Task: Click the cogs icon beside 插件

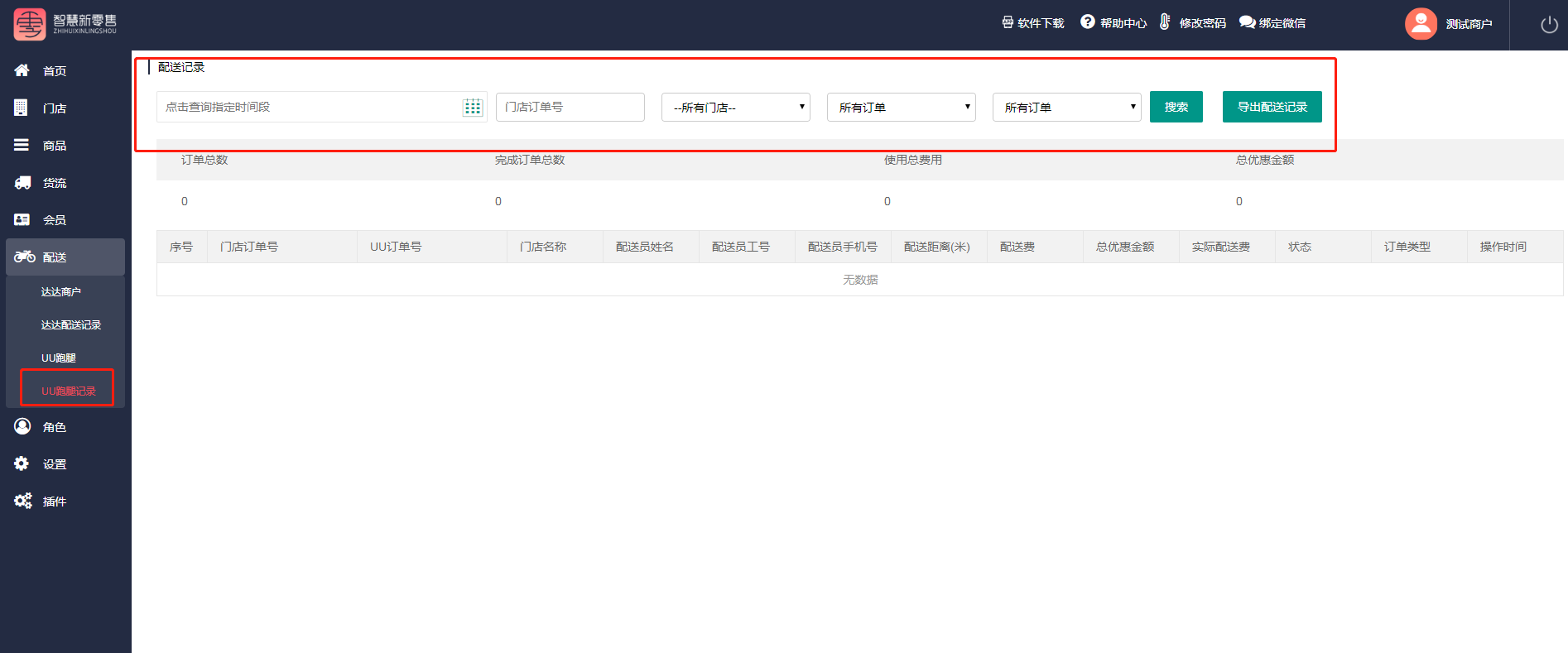Action: tap(23, 501)
